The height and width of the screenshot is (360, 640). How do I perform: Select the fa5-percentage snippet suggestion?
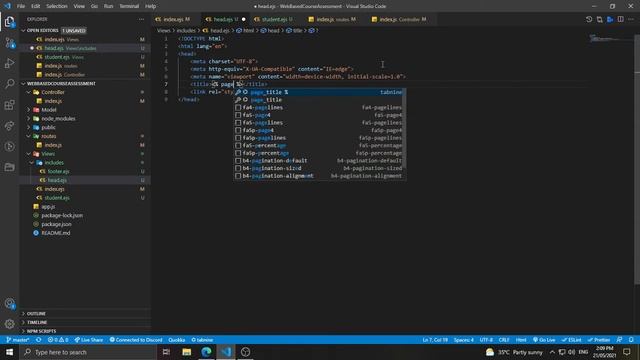pos(319,145)
